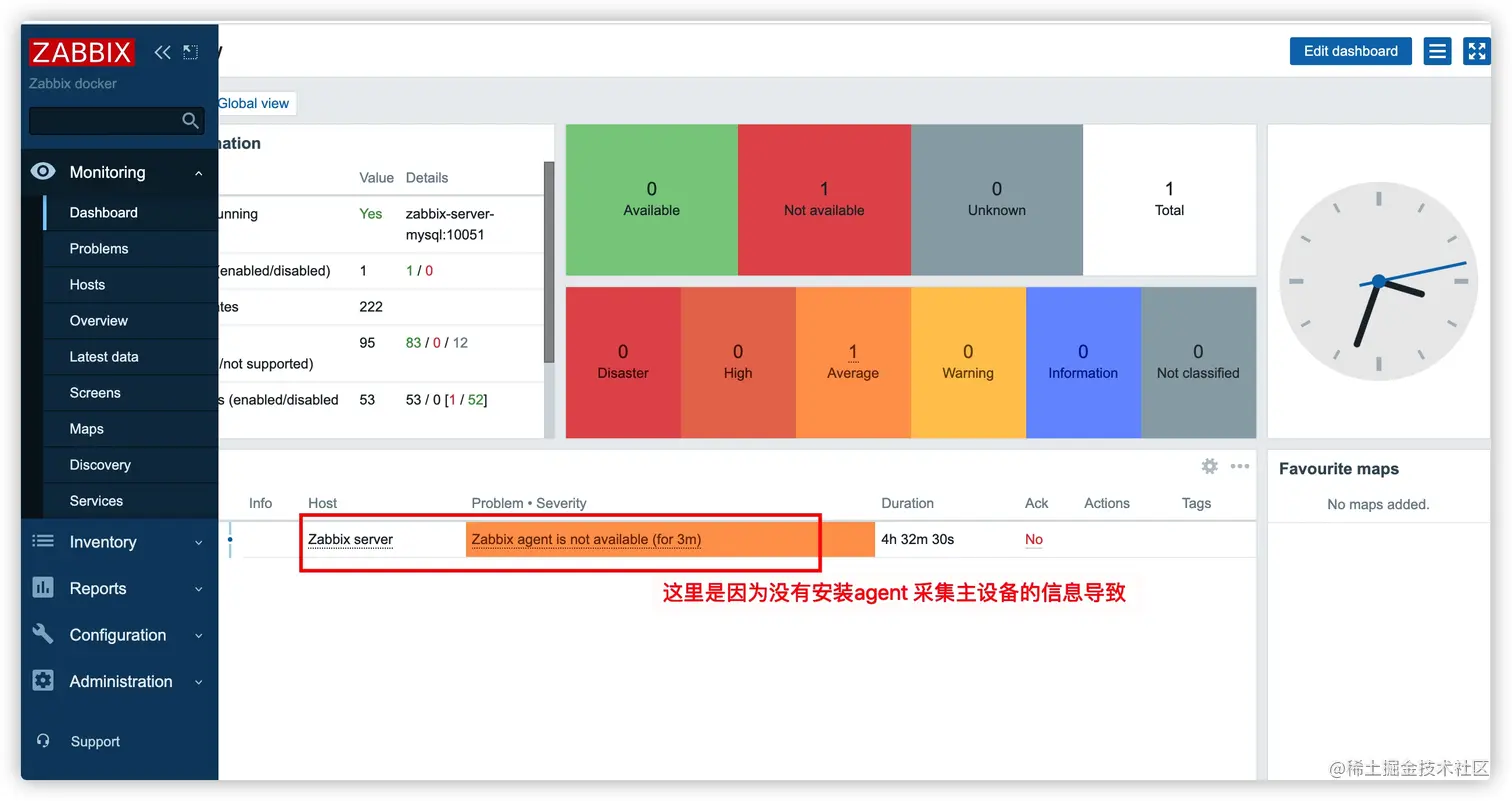Image resolution: width=1512 pixels, height=801 pixels.
Task: Open the Problems menu item
Action: point(131,248)
